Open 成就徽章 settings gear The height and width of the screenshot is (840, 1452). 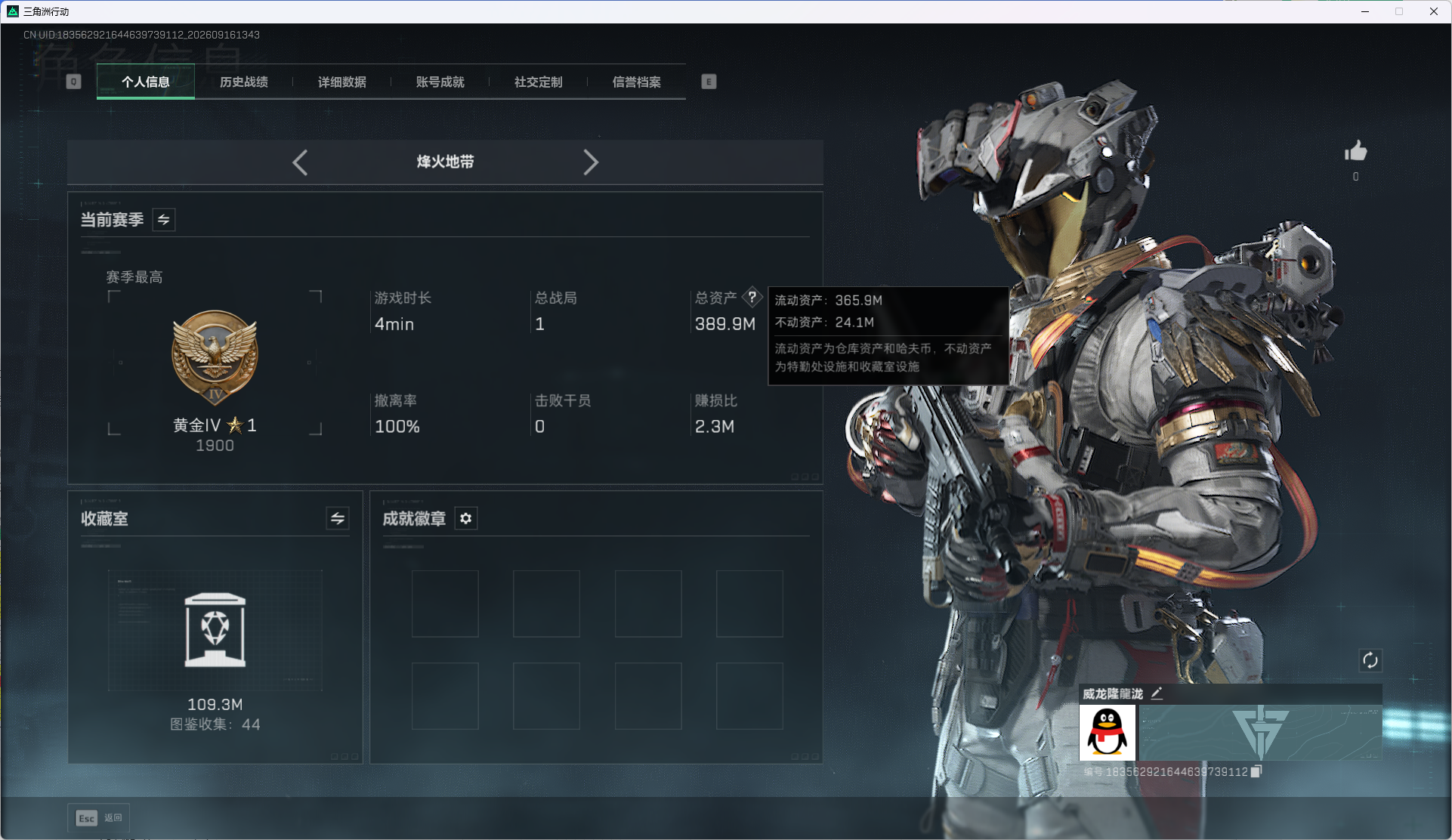tap(466, 518)
